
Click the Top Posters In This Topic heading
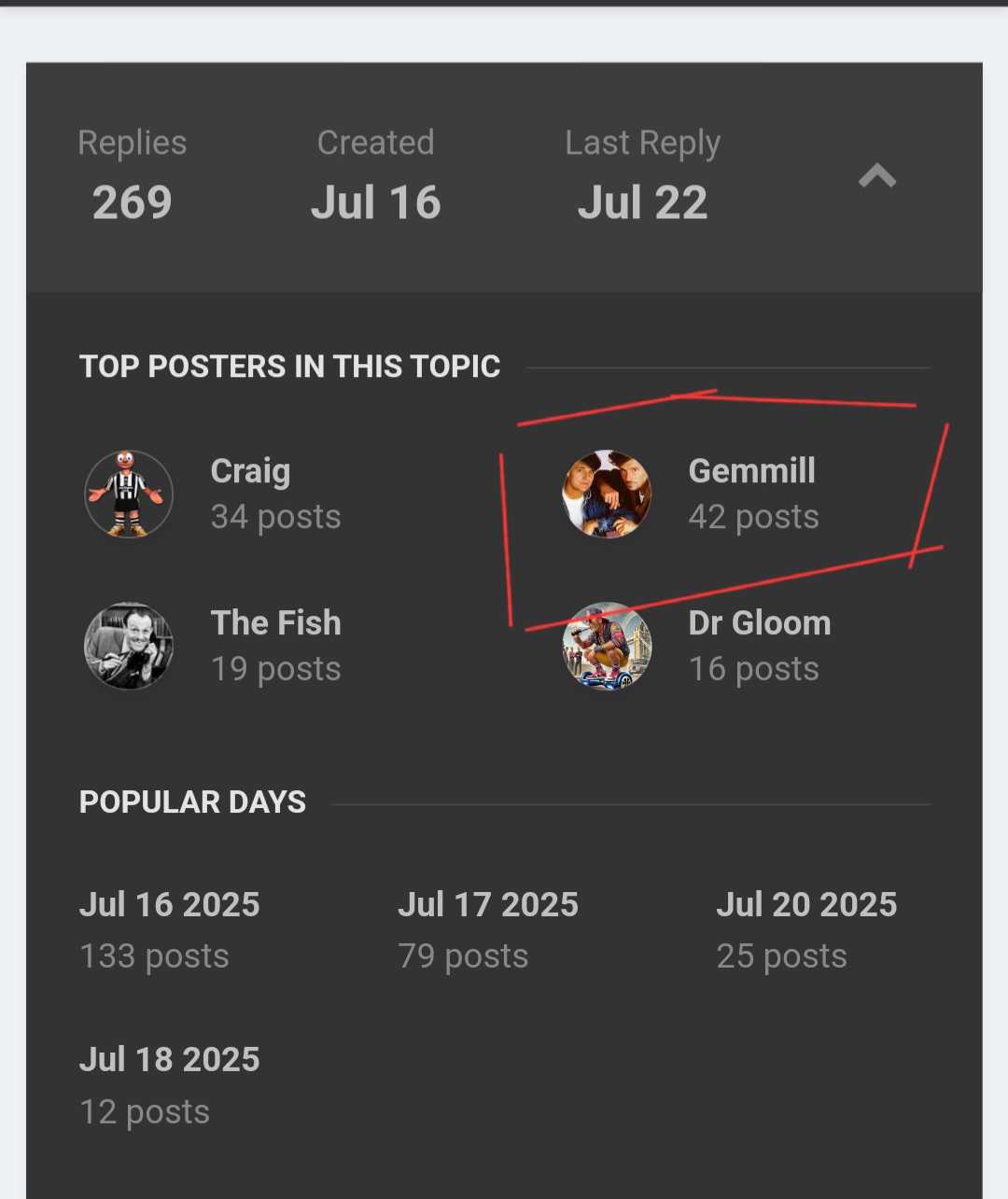(289, 367)
